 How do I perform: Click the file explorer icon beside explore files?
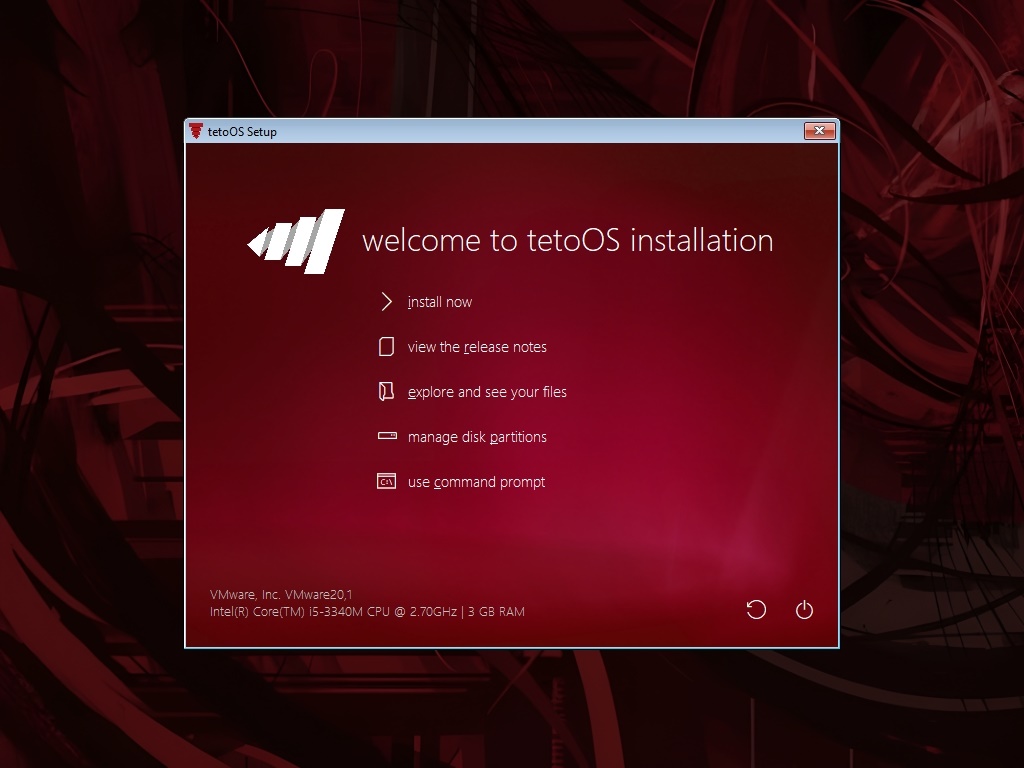[387, 391]
